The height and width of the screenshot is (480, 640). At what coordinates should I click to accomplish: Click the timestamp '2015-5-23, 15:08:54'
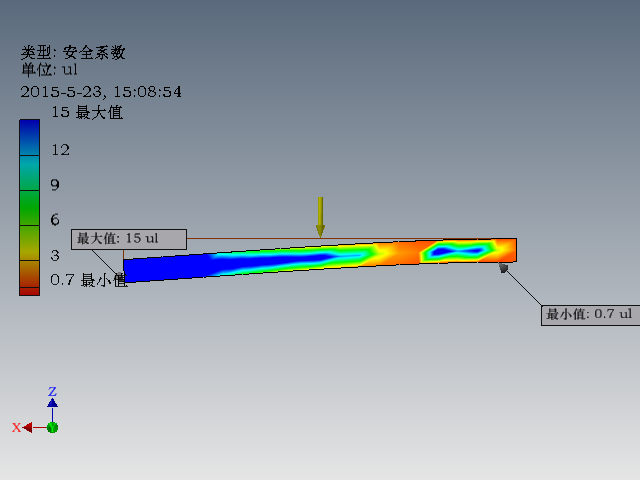[x=101, y=92]
